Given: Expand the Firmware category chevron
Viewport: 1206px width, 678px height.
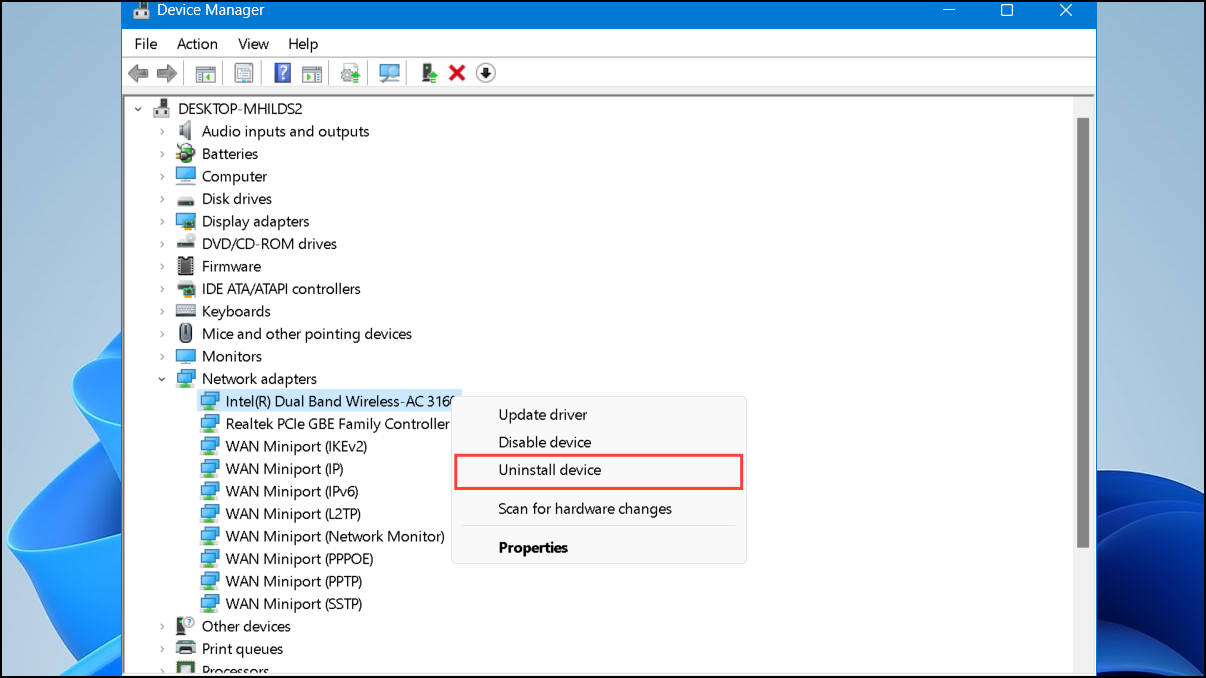Looking at the screenshot, I should 162,266.
